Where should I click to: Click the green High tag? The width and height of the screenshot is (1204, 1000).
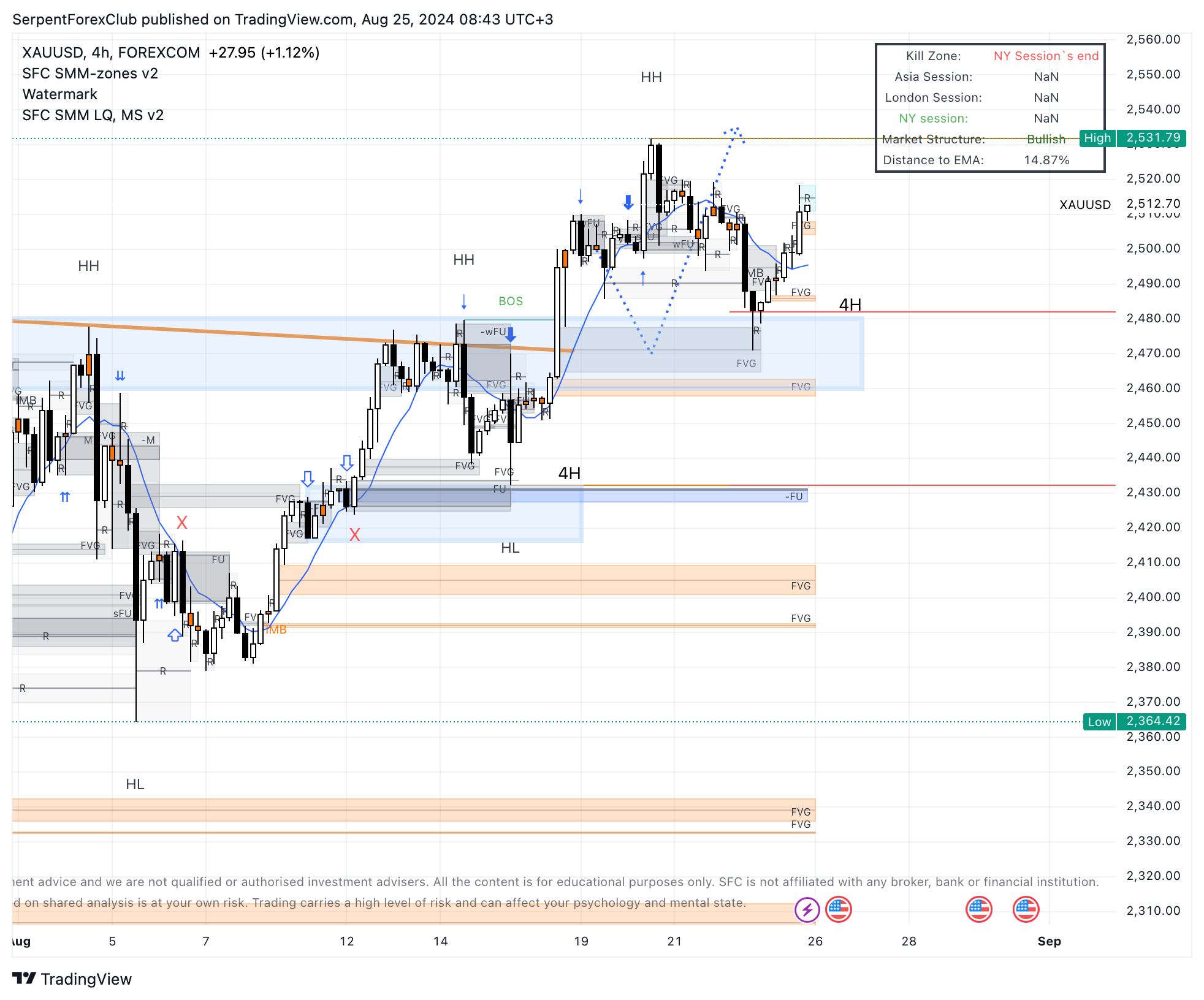[1097, 138]
